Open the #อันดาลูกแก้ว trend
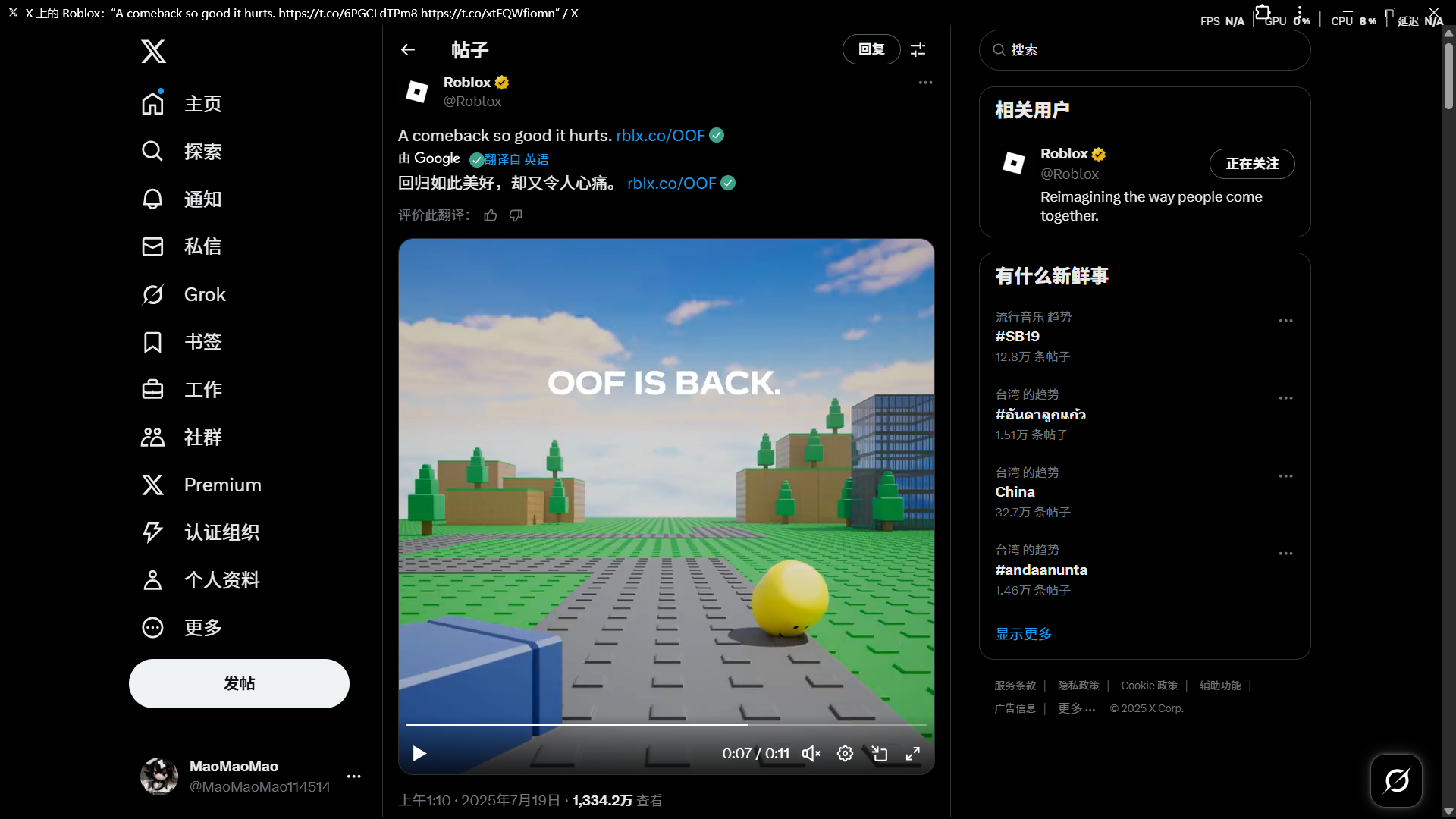Image resolution: width=1456 pixels, height=819 pixels. coord(1040,414)
